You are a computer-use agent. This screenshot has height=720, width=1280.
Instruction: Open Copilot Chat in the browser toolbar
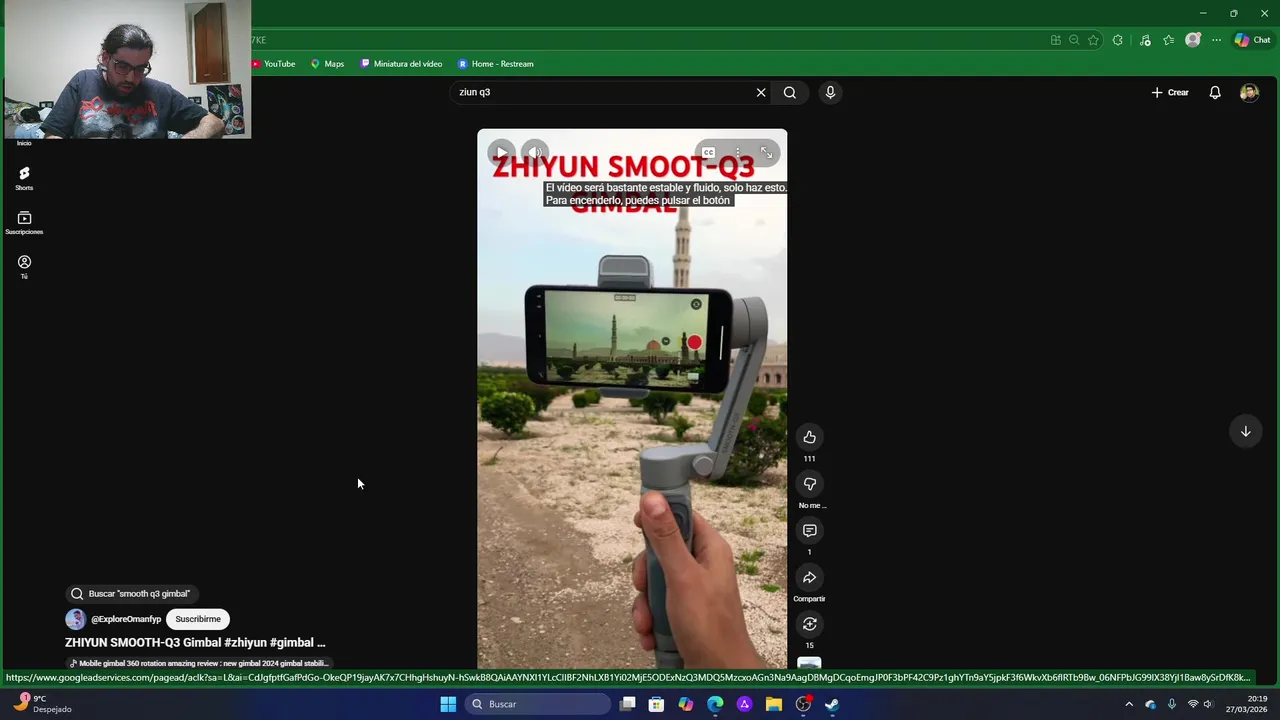[x=1252, y=40]
